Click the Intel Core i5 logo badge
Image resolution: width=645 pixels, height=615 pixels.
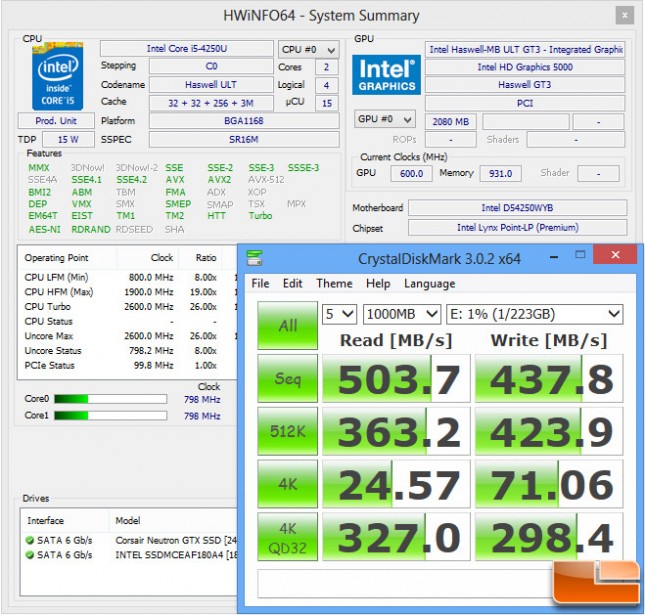(58, 76)
